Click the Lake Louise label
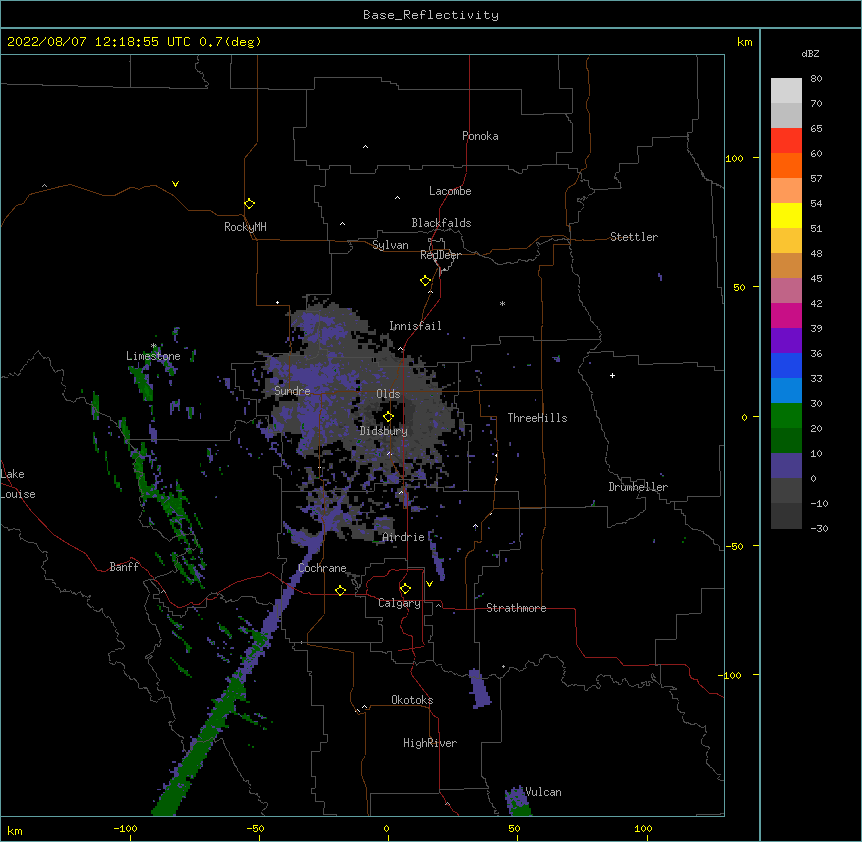This screenshot has width=862, height=842. (x=18, y=484)
